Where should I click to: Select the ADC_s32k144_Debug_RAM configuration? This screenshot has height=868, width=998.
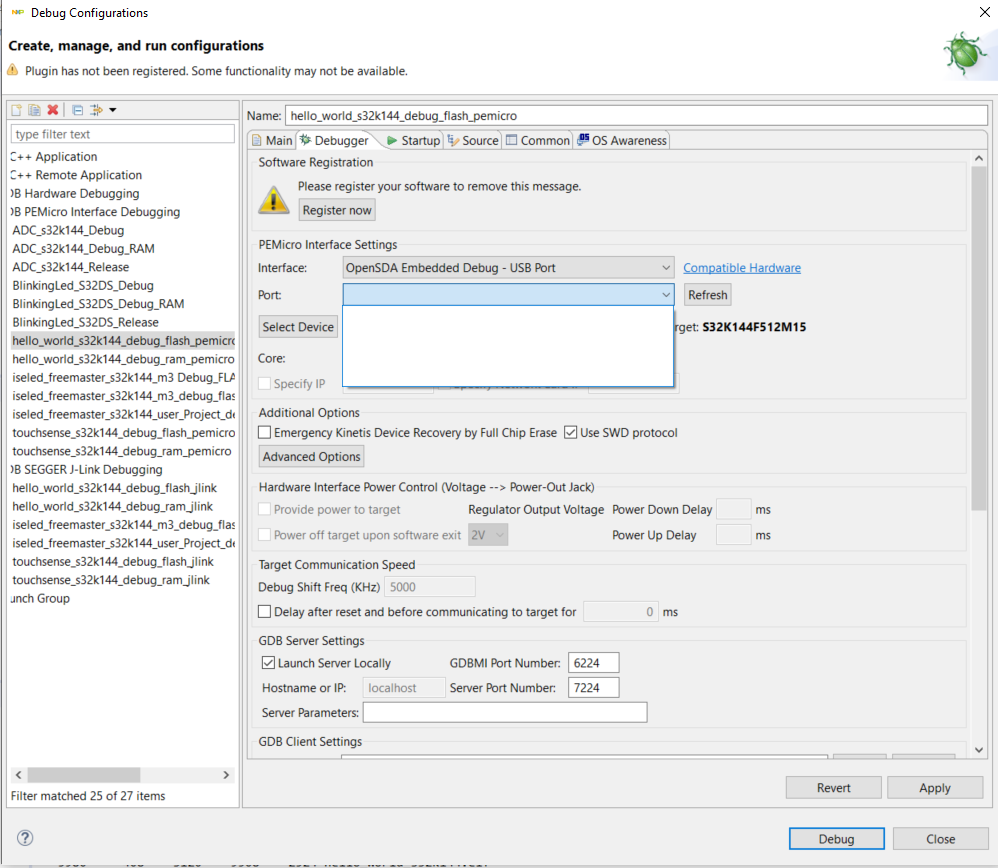point(83,249)
